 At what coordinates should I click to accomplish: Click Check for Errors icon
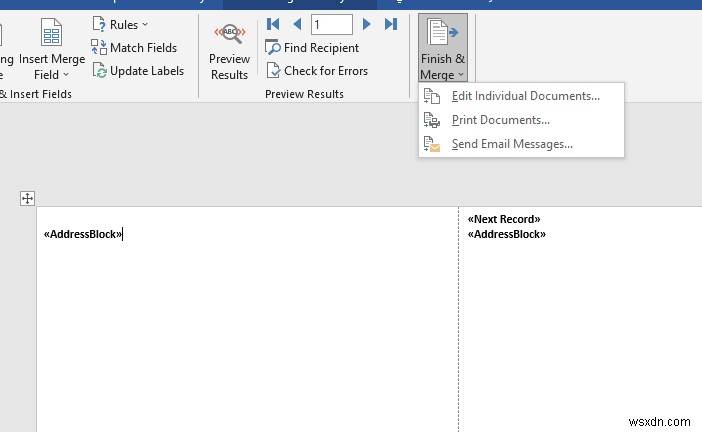pos(273,70)
